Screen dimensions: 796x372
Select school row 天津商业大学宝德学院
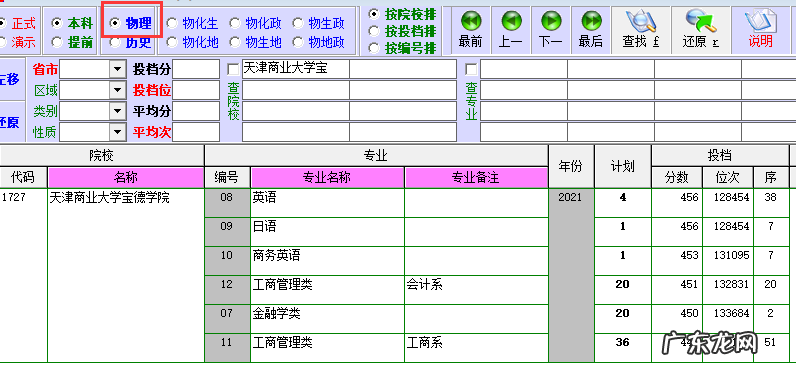126,275
